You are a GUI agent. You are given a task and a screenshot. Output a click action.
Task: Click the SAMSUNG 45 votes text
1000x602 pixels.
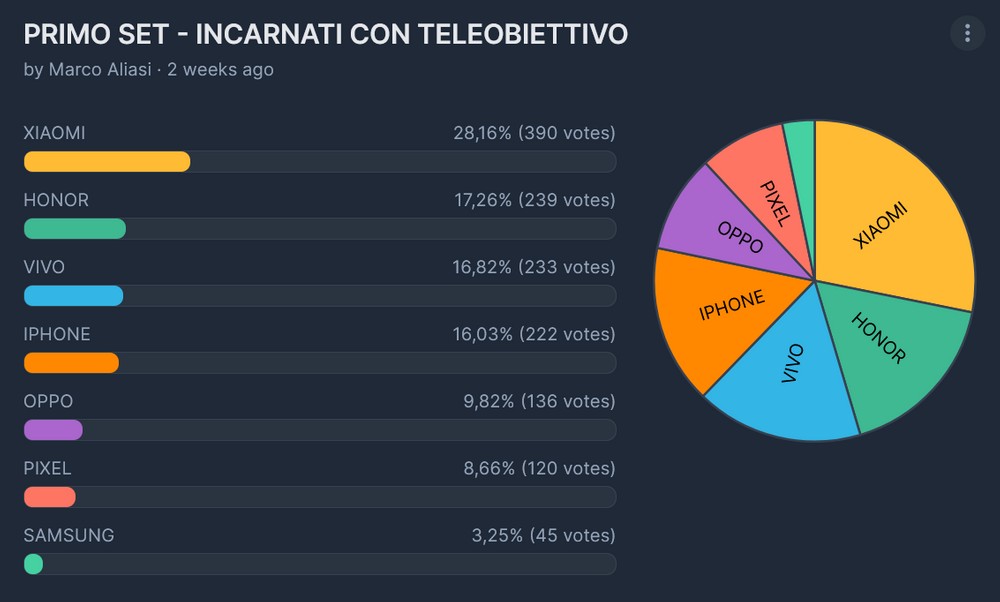click(572, 536)
